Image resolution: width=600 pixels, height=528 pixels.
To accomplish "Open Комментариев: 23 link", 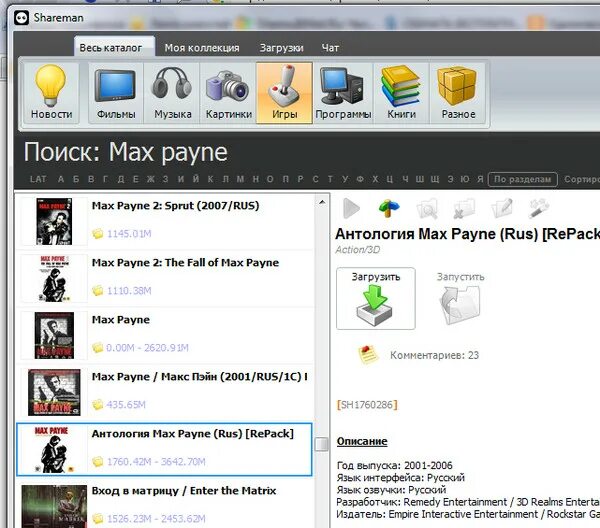I will point(434,355).
